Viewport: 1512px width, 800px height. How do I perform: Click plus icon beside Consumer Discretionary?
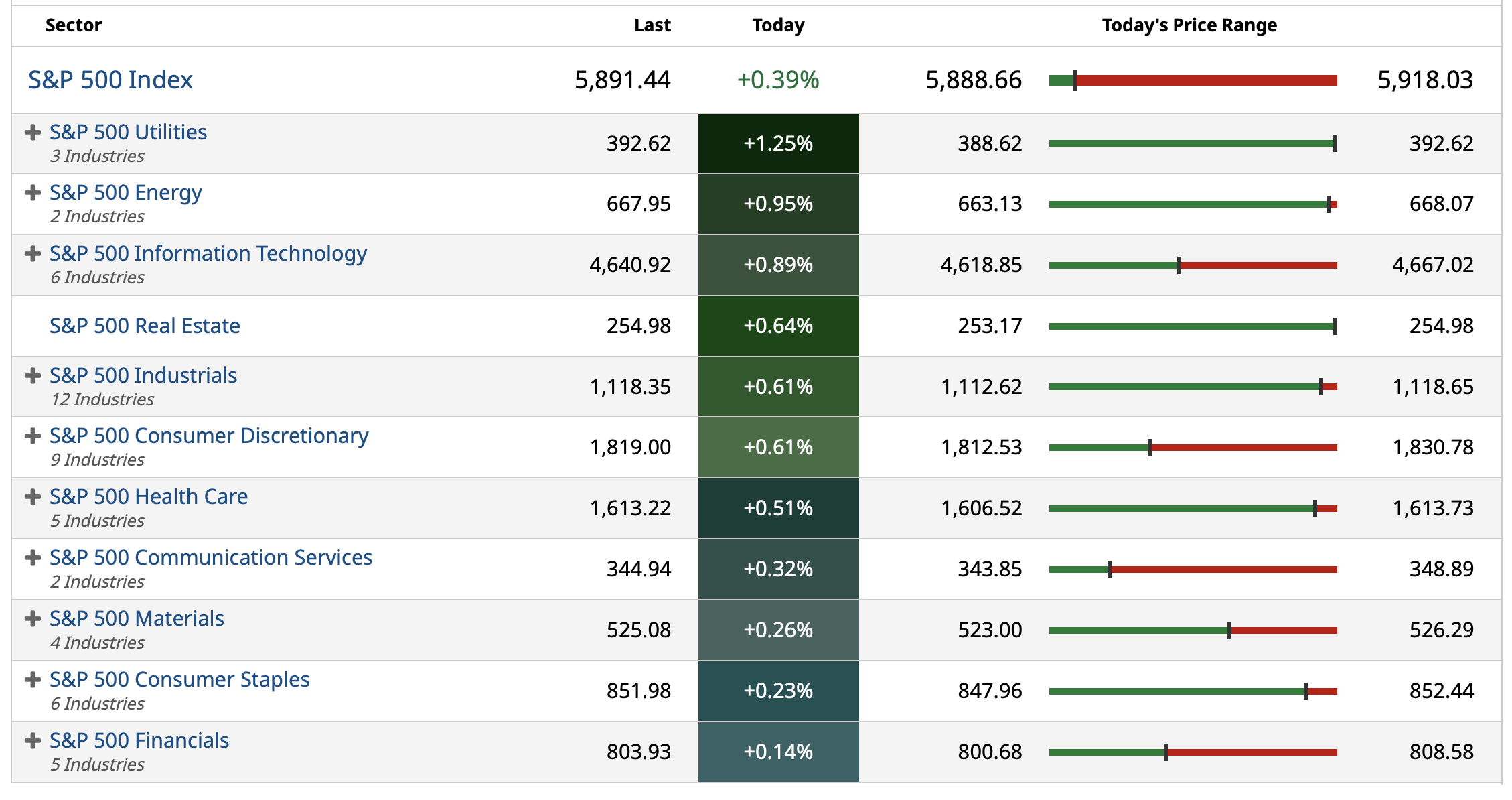coord(32,436)
